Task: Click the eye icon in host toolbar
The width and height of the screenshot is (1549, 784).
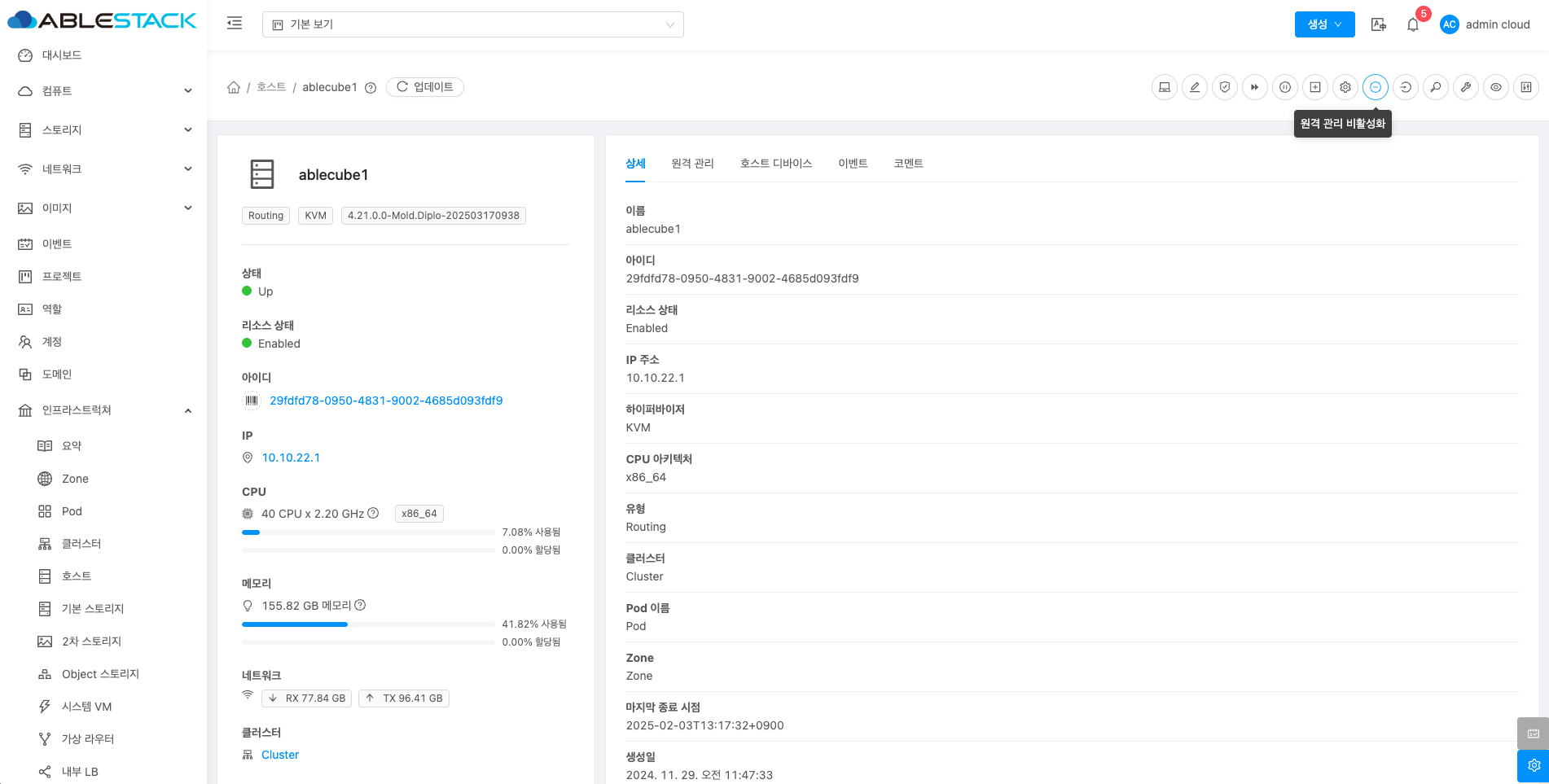Action: tap(1496, 87)
